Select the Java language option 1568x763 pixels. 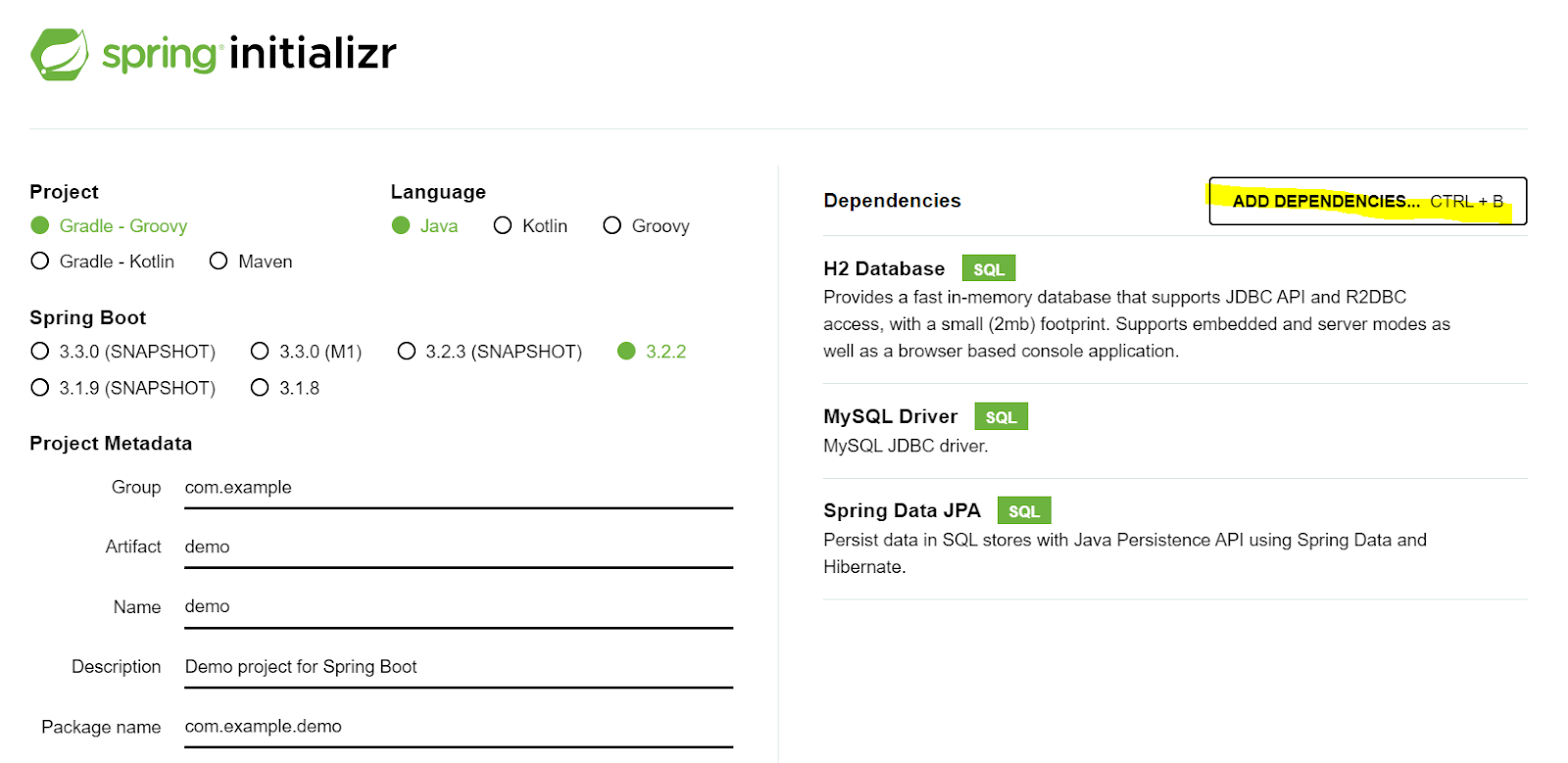[x=401, y=226]
